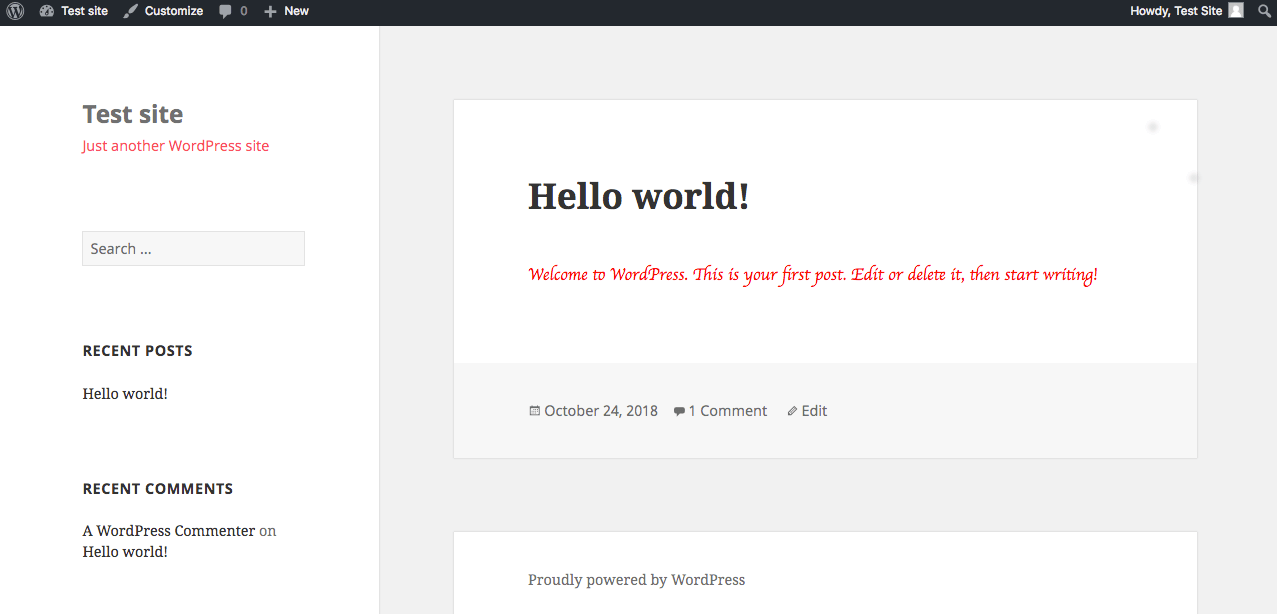1277x614 pixels.
Task: Open the New content menu
Action: click(x=287, y=11)
